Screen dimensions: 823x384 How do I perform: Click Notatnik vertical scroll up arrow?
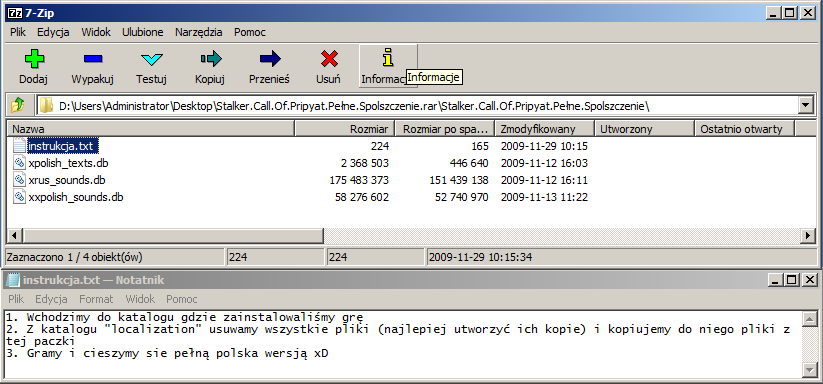(810, 318)
